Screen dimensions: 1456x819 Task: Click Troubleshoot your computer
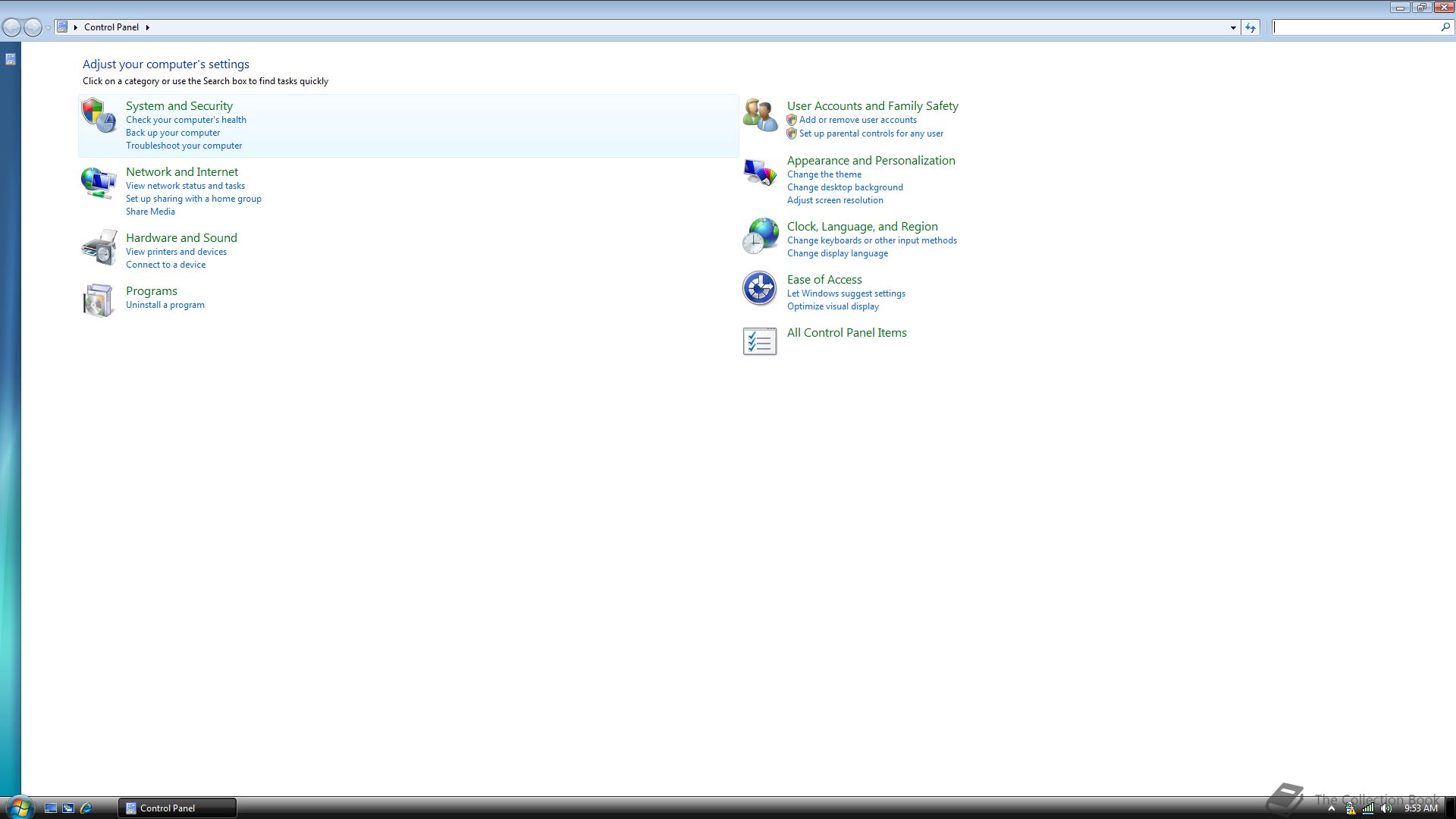click(x=184, y=146)
